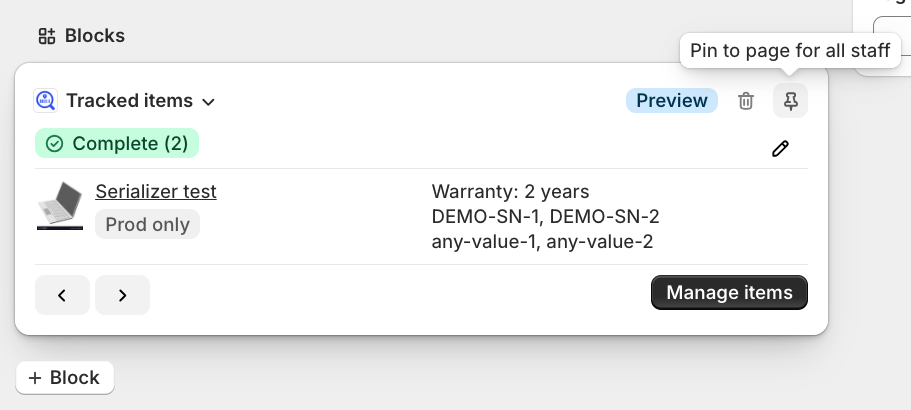Open the laptop product thumbnail
911x410 pixels.
pos(60,207)
